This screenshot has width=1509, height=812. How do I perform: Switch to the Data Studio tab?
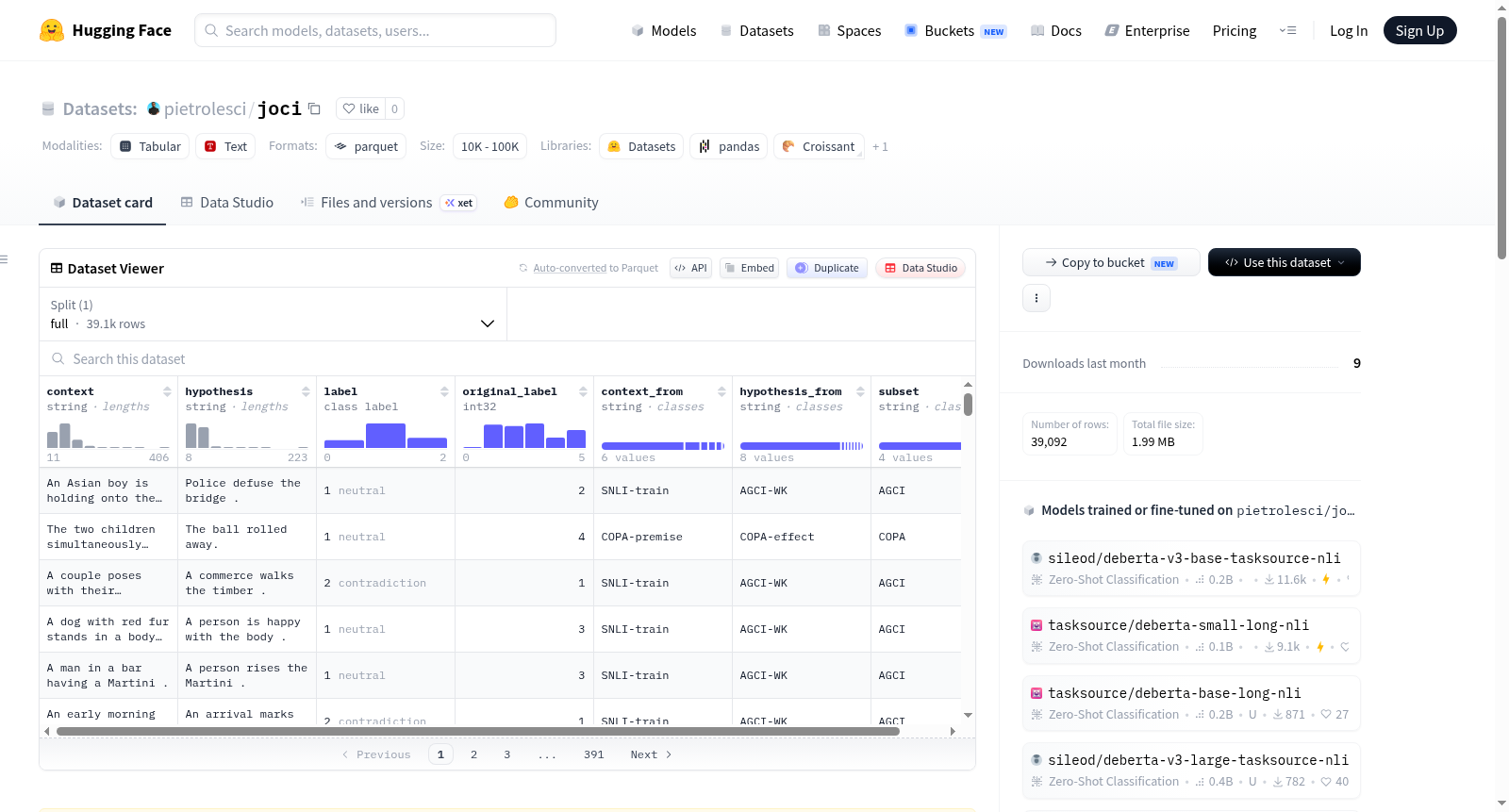(x=227, y=202)
